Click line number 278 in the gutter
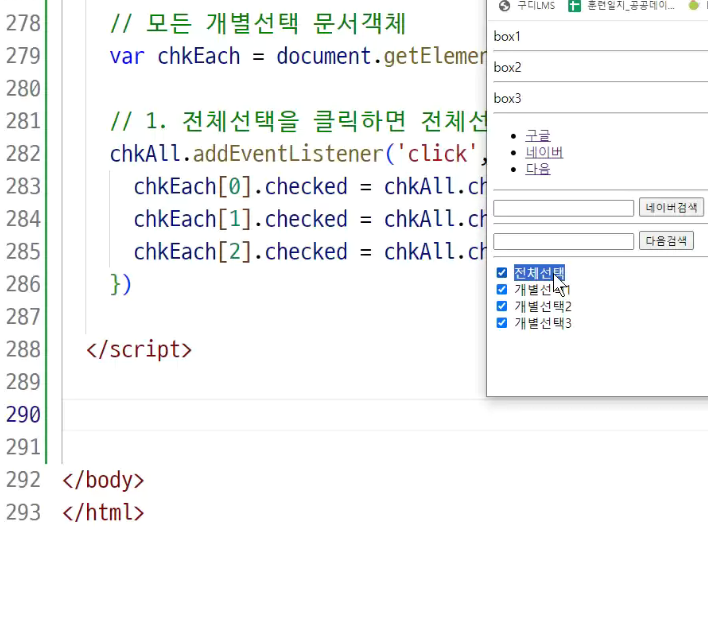This screenshot has width=708, height=623. (x=23, y=23)
